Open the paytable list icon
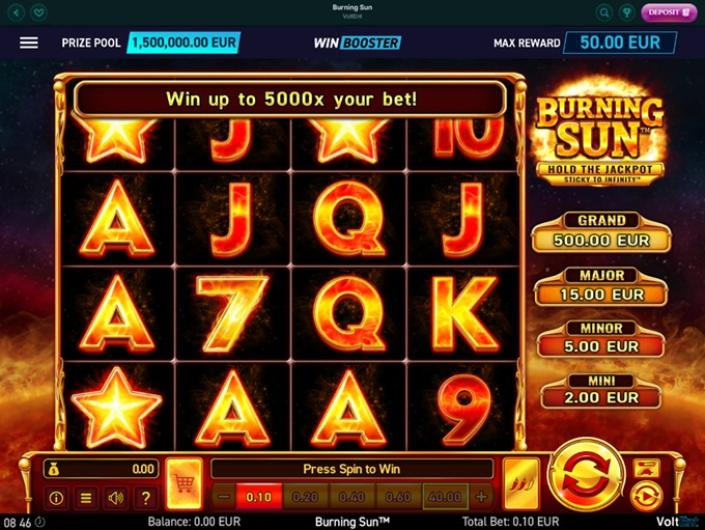The image size is (705, 530). [x=86, y=498]
